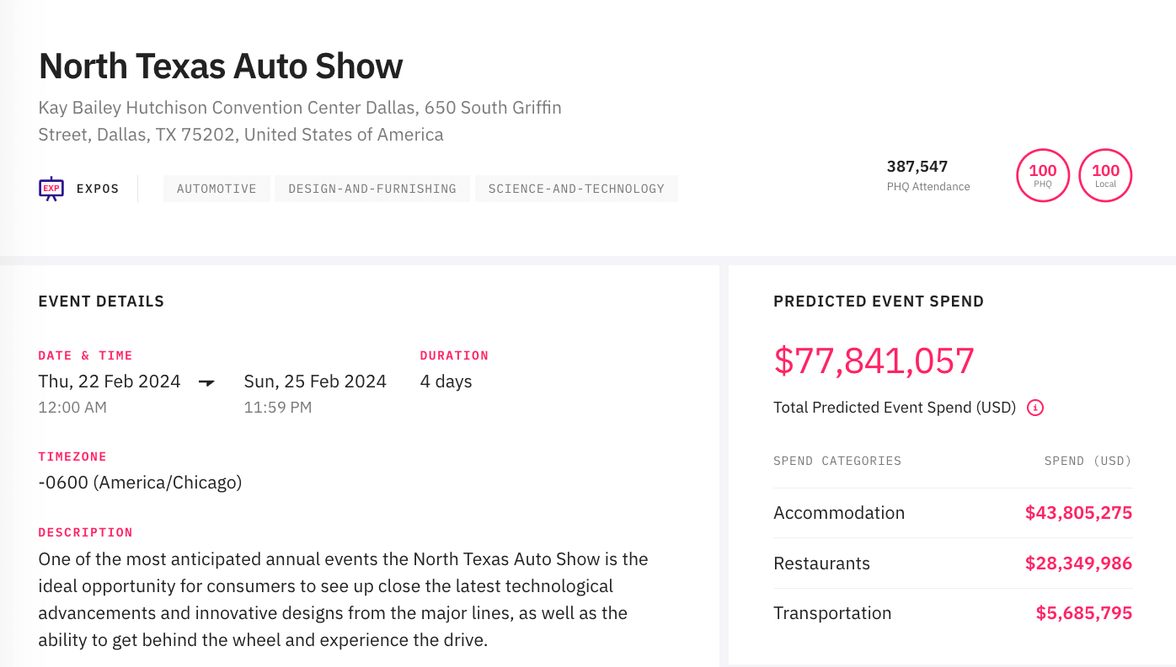Click the Restaurants spend amount $28,349,986
Viewport: 1176px width, 667px height.
pyautogui.click(x=1078, y=563)
